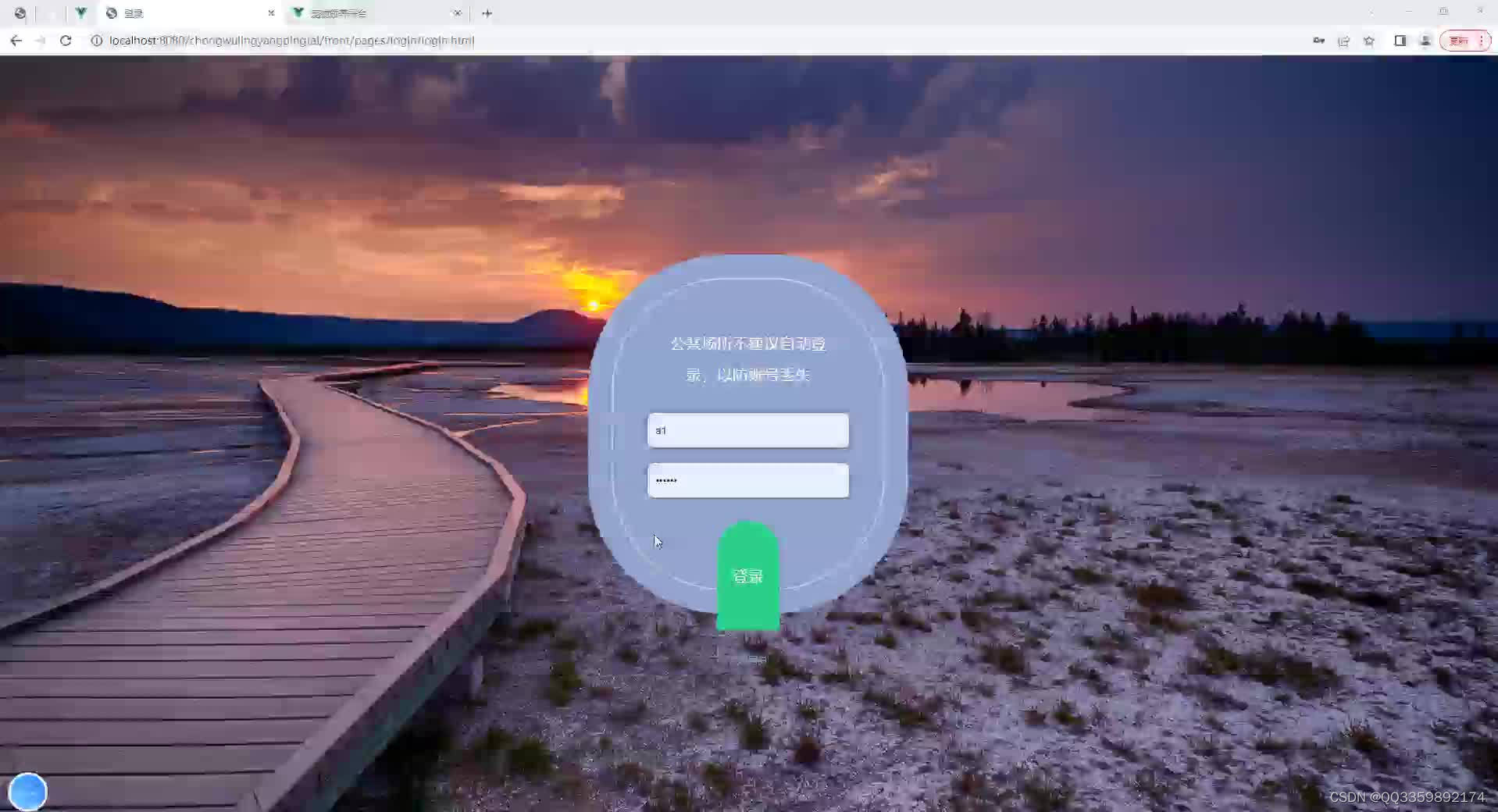
Task: Go forward using the browser forward arrow
Action: [x=41, y=41]
